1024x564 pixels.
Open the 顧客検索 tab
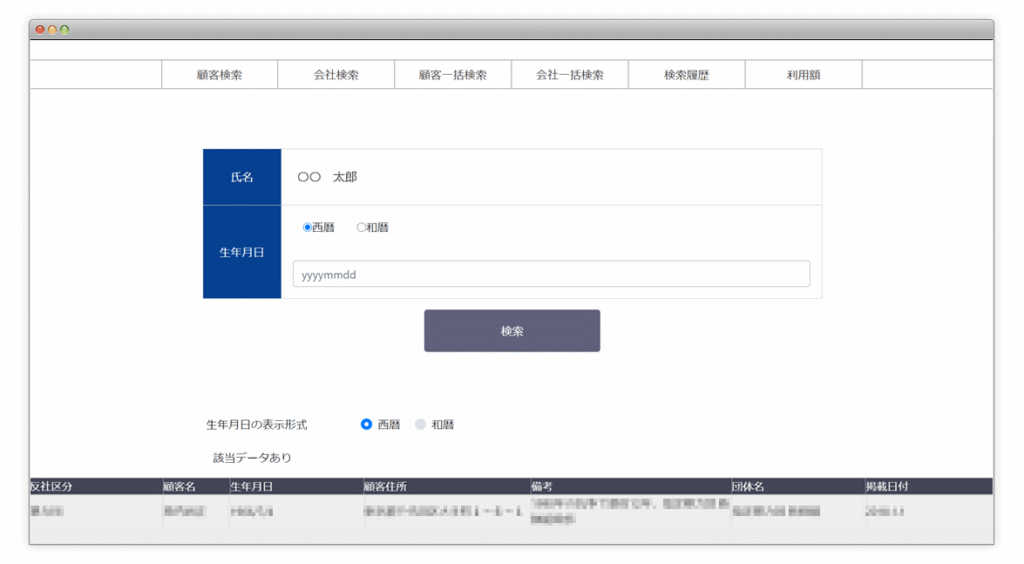[219, 75]
